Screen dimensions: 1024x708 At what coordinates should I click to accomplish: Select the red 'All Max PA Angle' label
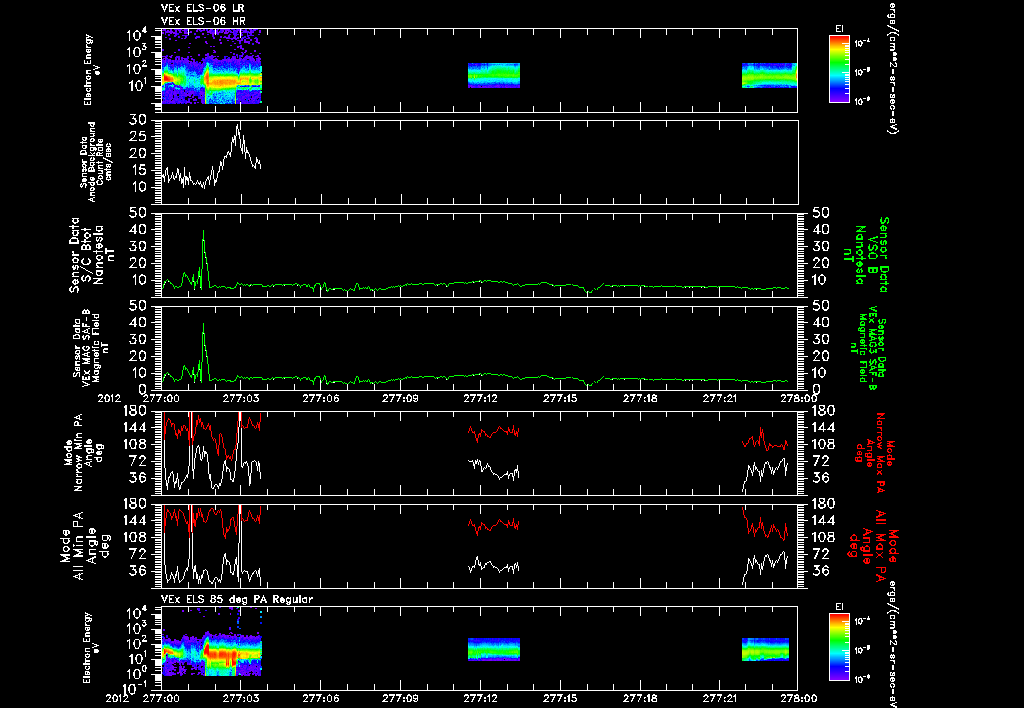(874, 546)
